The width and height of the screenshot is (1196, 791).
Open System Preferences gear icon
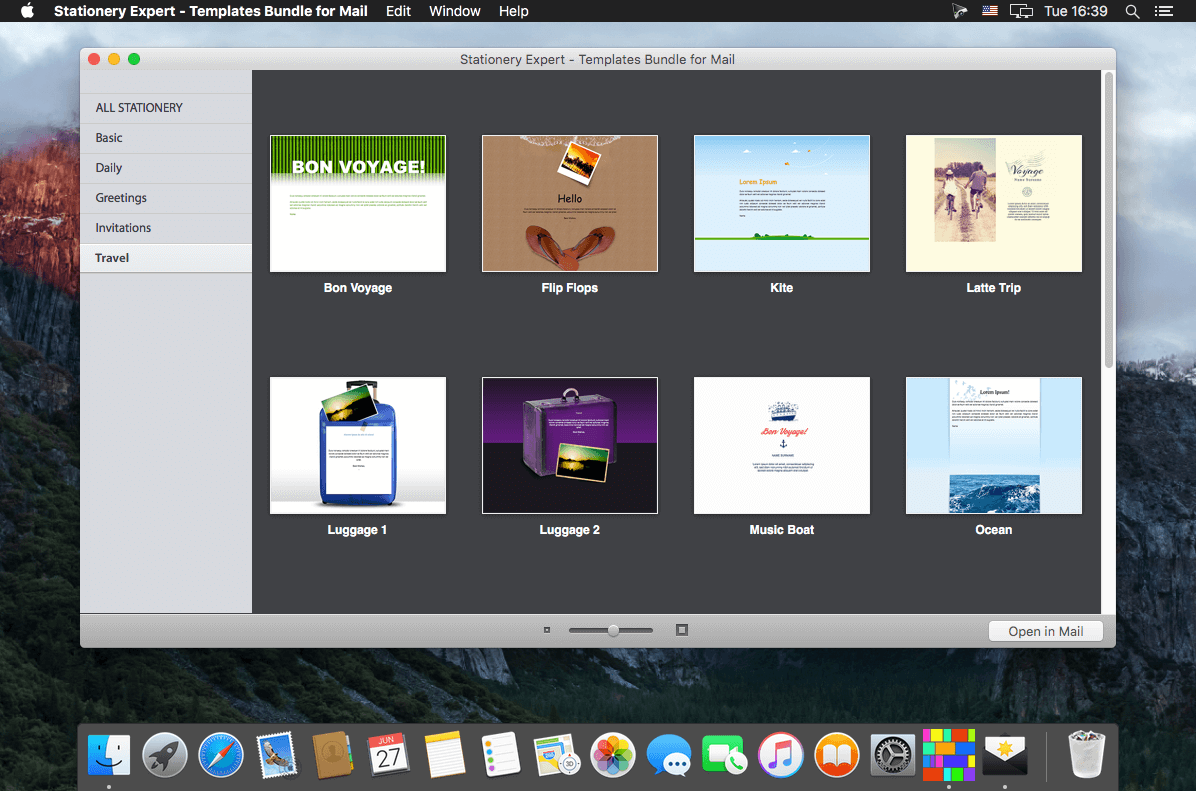point(892,755)
